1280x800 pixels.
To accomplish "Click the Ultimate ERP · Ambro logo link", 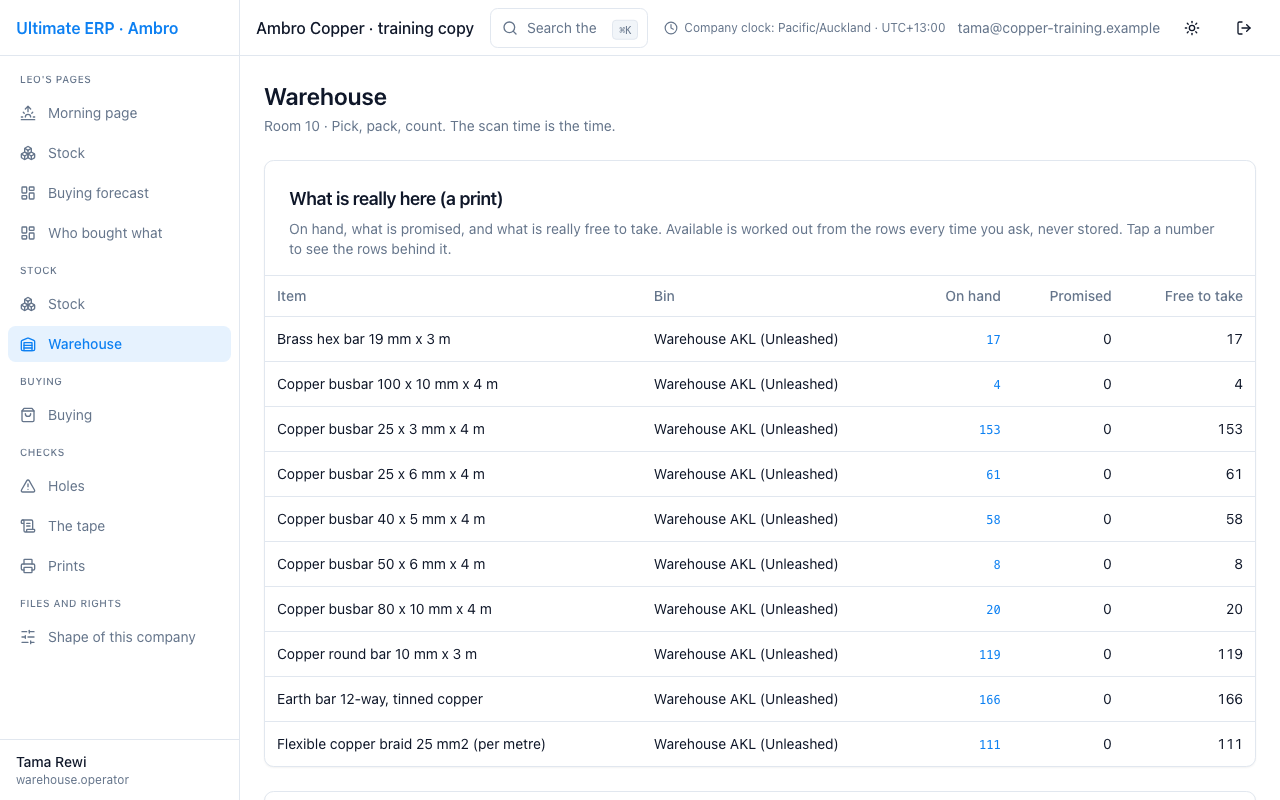I will click(x=97, y=28).
